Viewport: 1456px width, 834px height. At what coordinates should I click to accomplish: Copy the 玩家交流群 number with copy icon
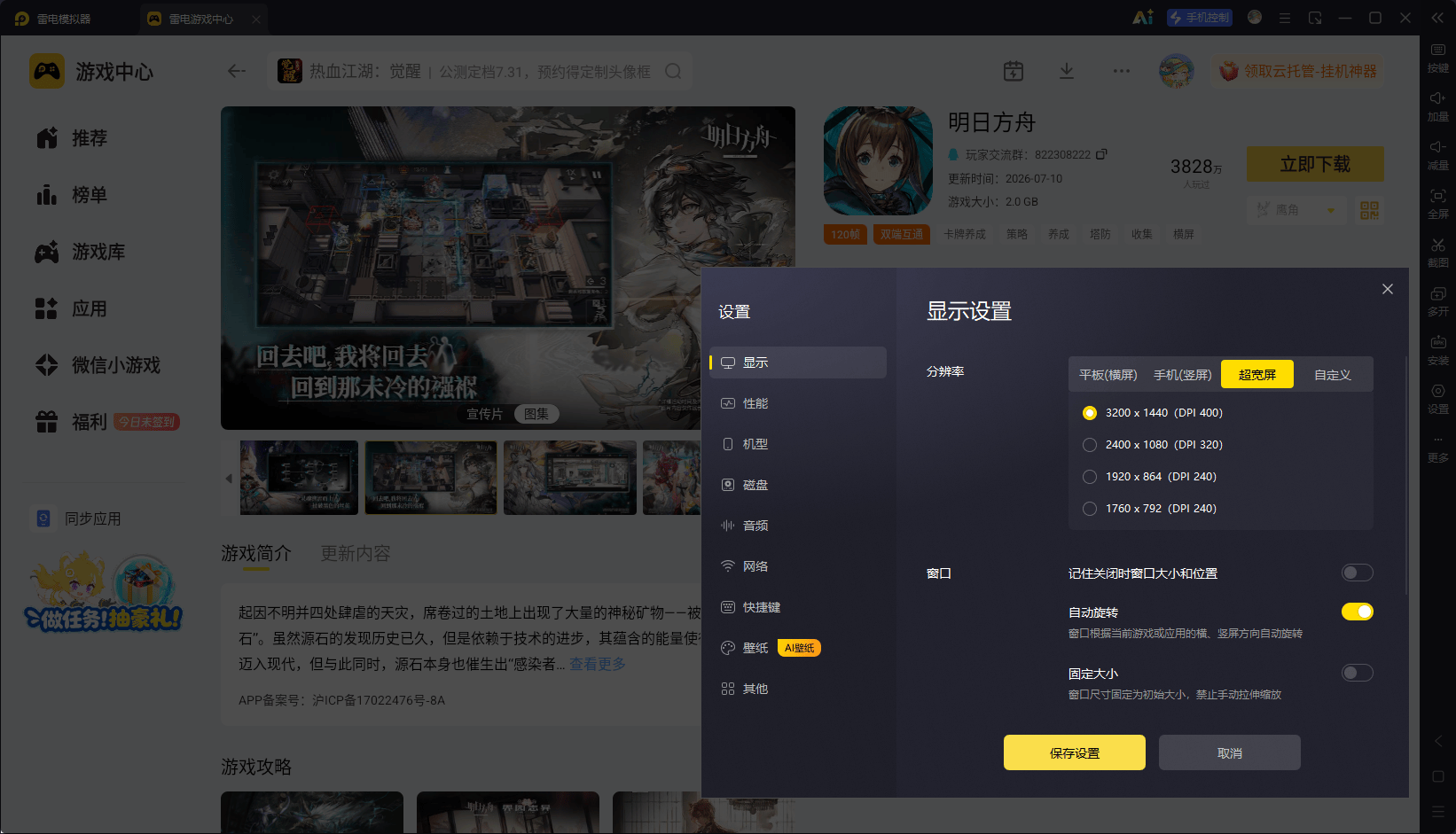click(1101, 154)
